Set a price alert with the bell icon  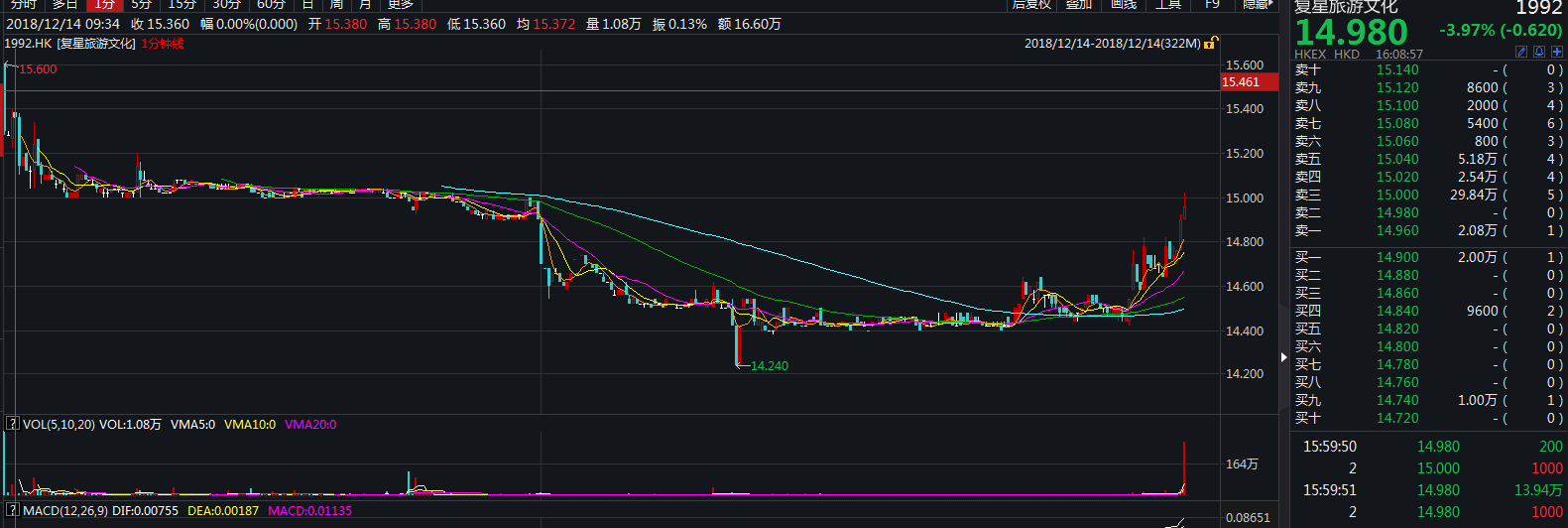(1539, 52)
